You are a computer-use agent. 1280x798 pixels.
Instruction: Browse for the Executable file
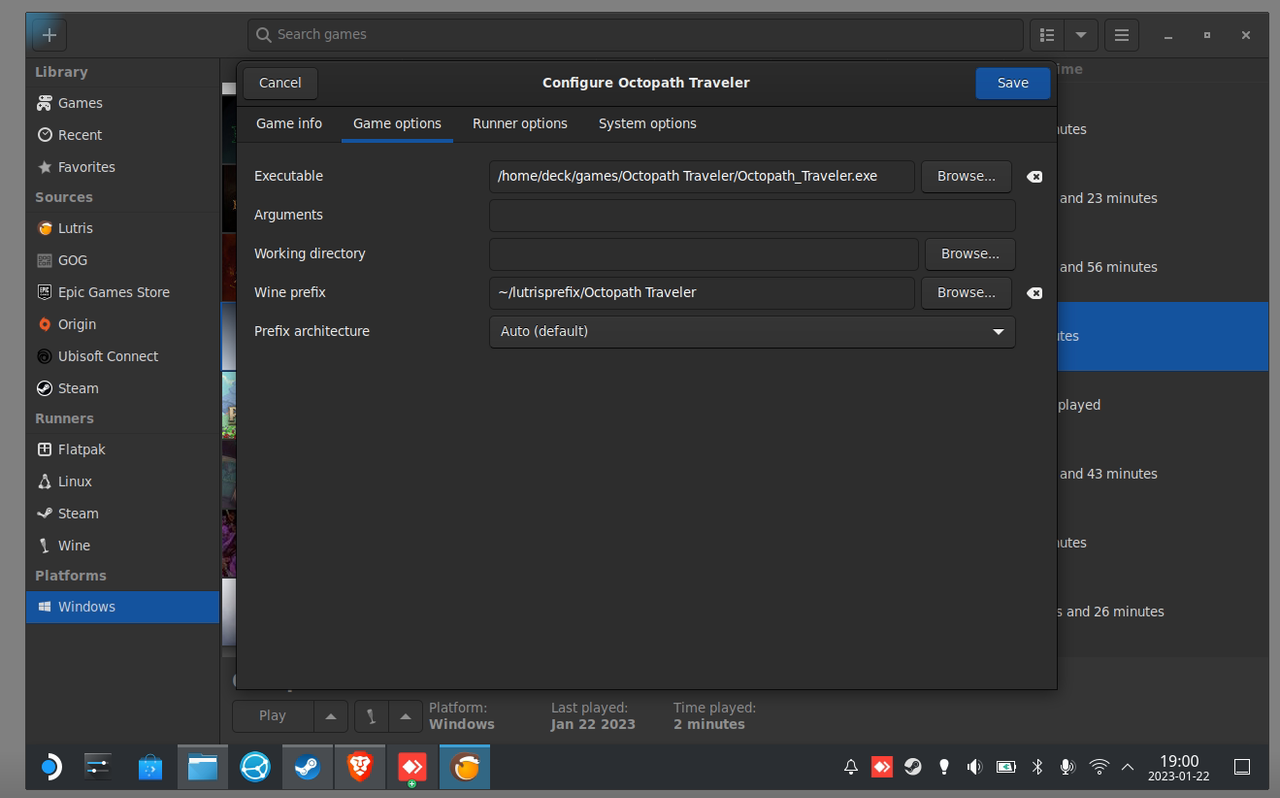click(966, 176)
